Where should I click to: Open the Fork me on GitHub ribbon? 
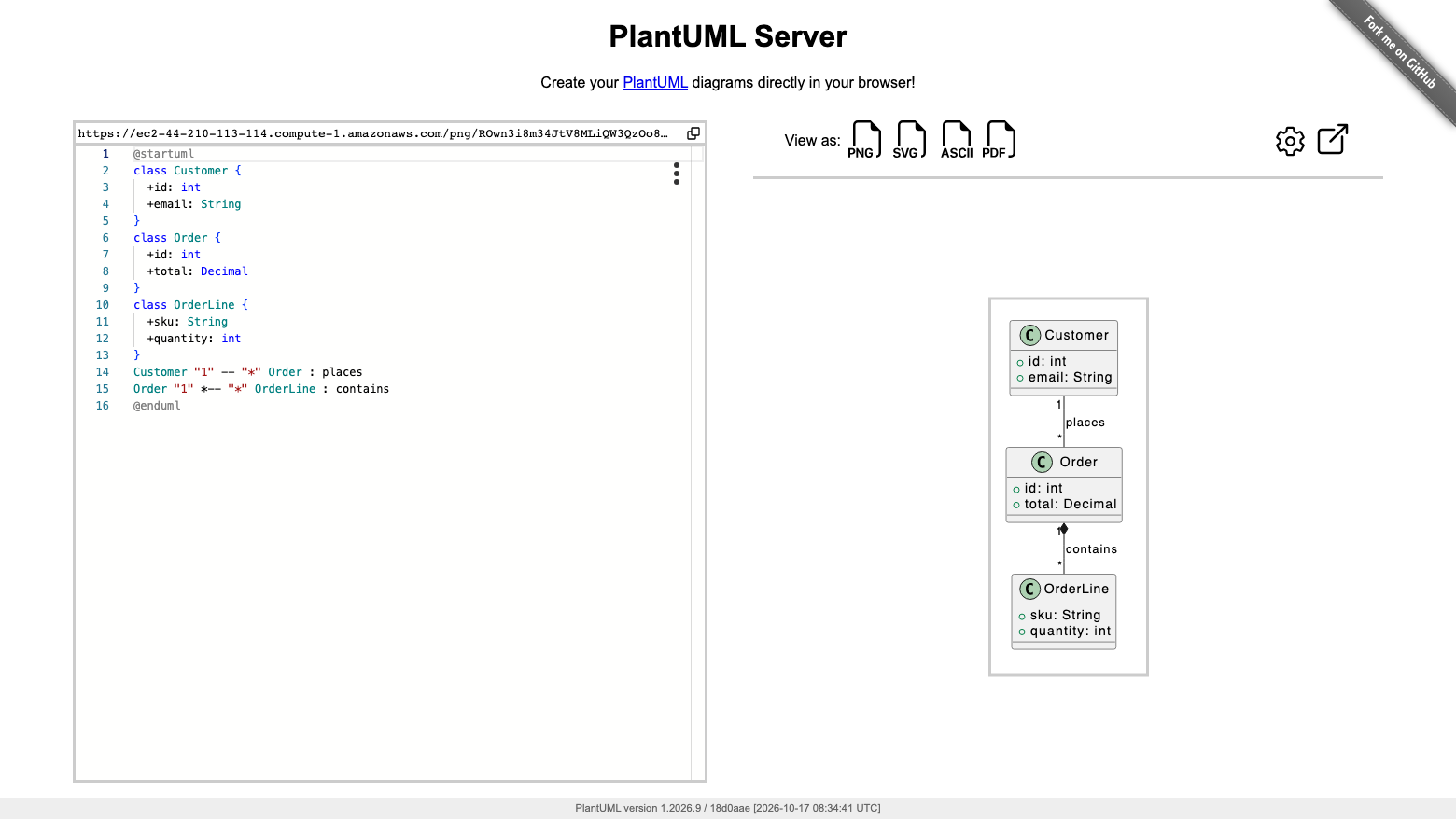tap(1399, 53)
